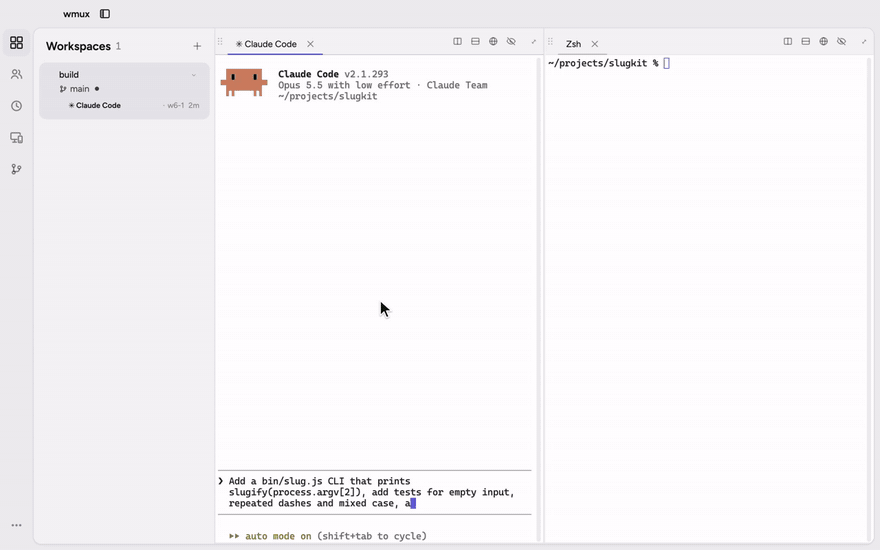This screenshot has height=550, width=880.
Task: Split Zsh pane horizontally
Action: (806, 42)
